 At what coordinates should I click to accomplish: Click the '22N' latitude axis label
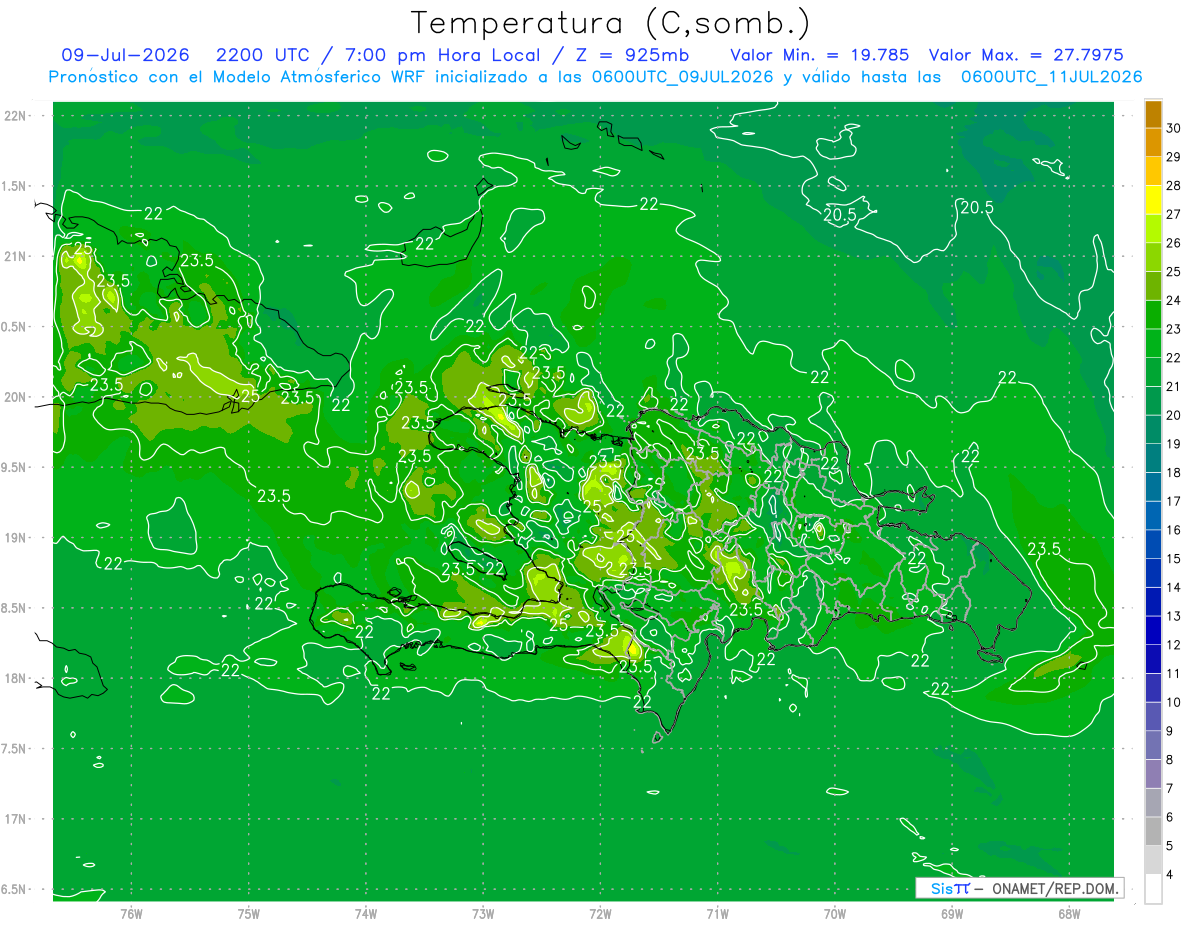tap(15, 116)
